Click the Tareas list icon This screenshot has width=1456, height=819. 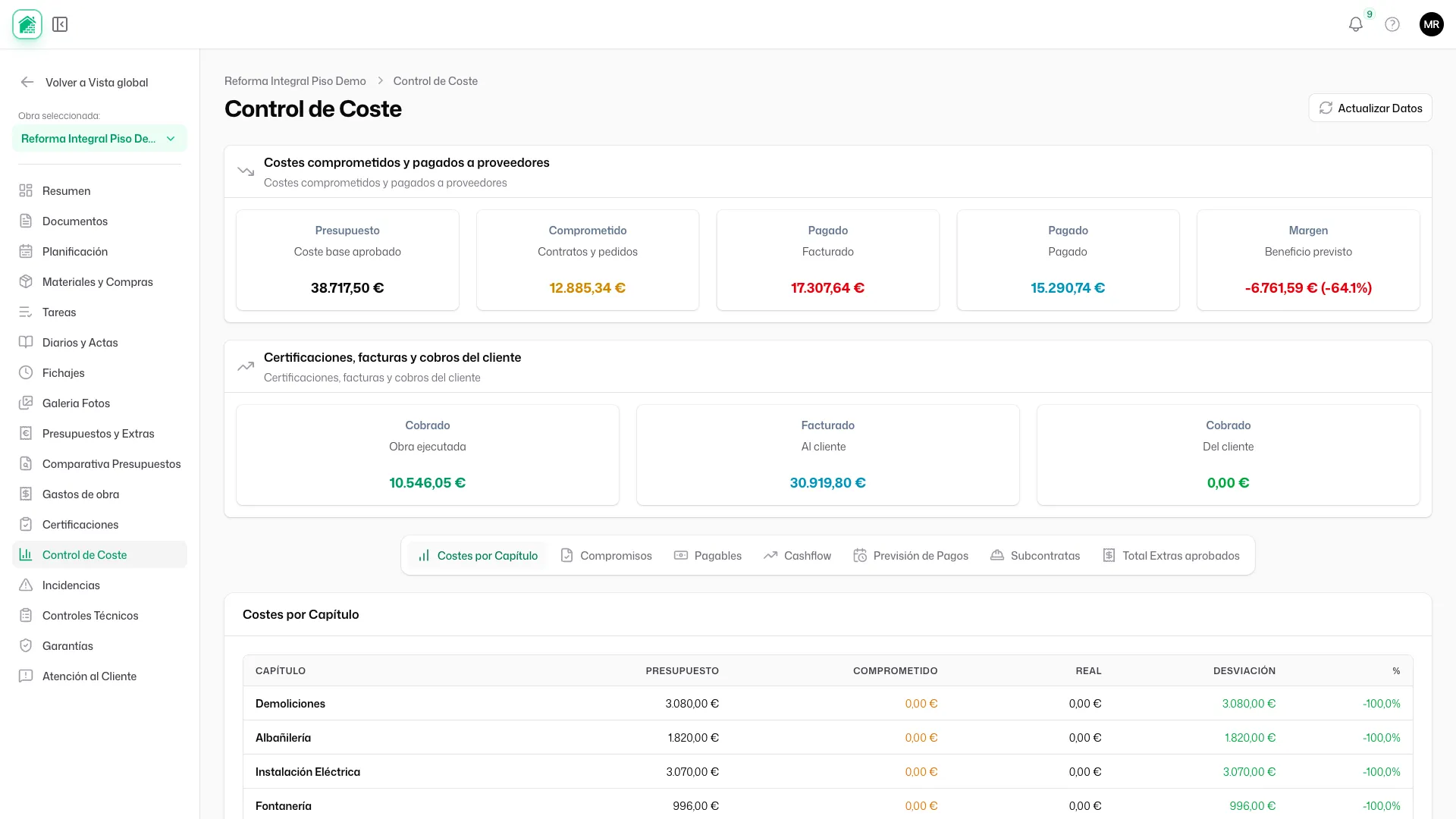click(x=26, y=312)
